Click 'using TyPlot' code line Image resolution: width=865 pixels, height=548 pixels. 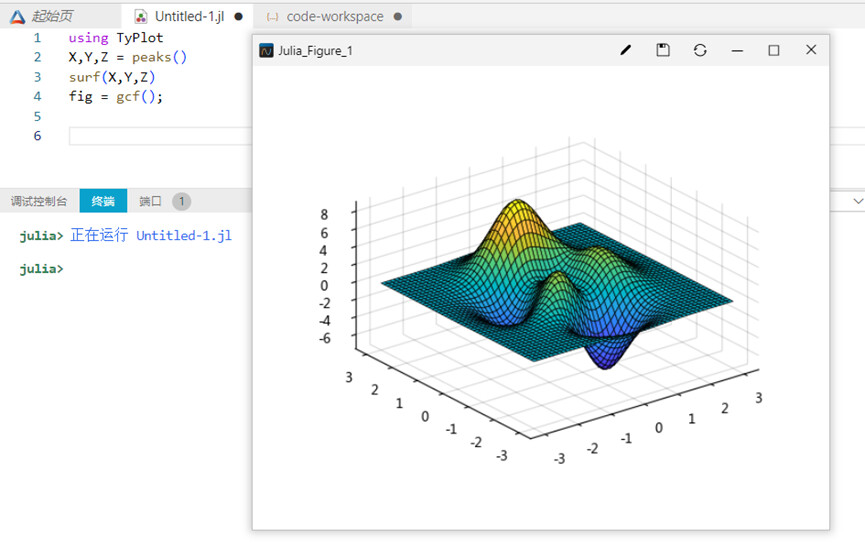pyautogui.click(x=116, y=38)
